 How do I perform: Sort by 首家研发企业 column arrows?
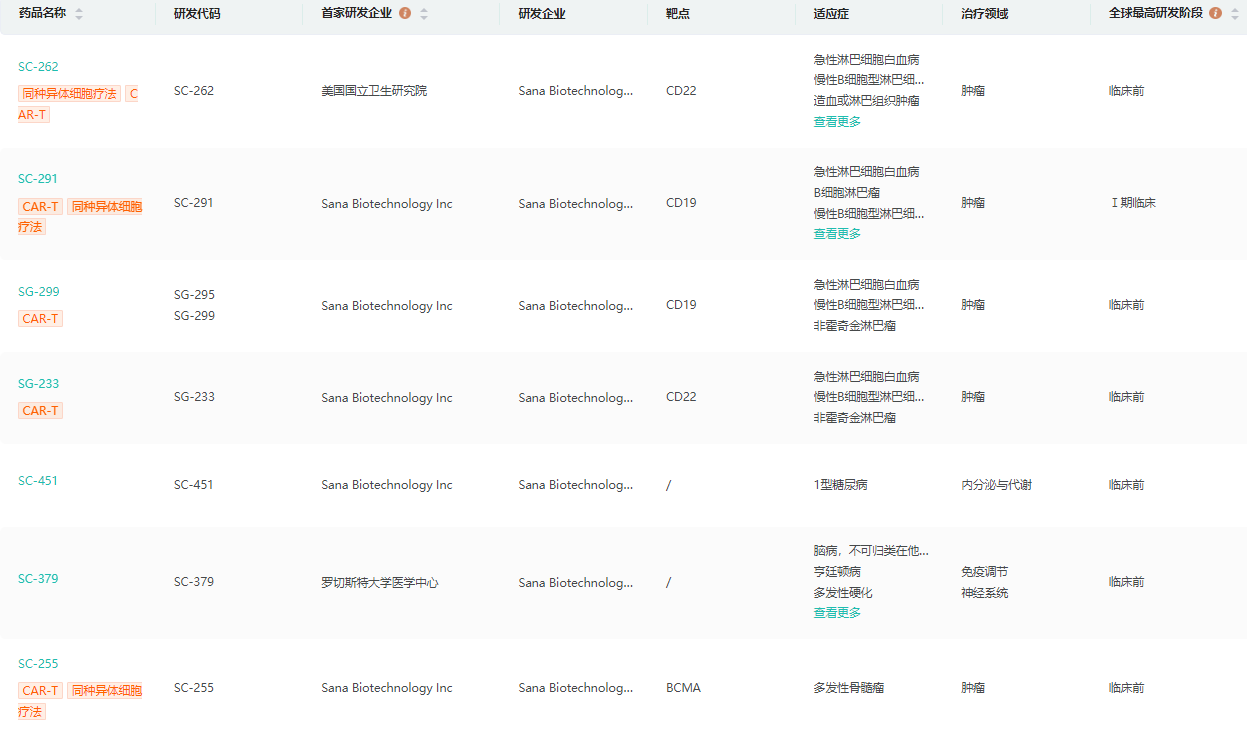click(424, 14)
